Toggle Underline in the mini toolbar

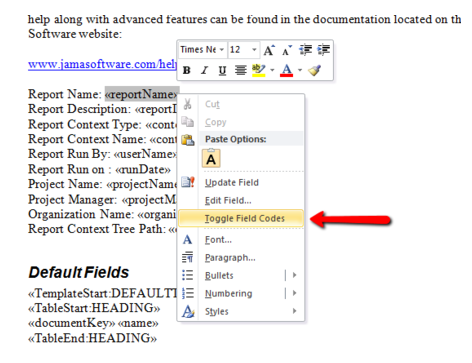click(222, 70)
